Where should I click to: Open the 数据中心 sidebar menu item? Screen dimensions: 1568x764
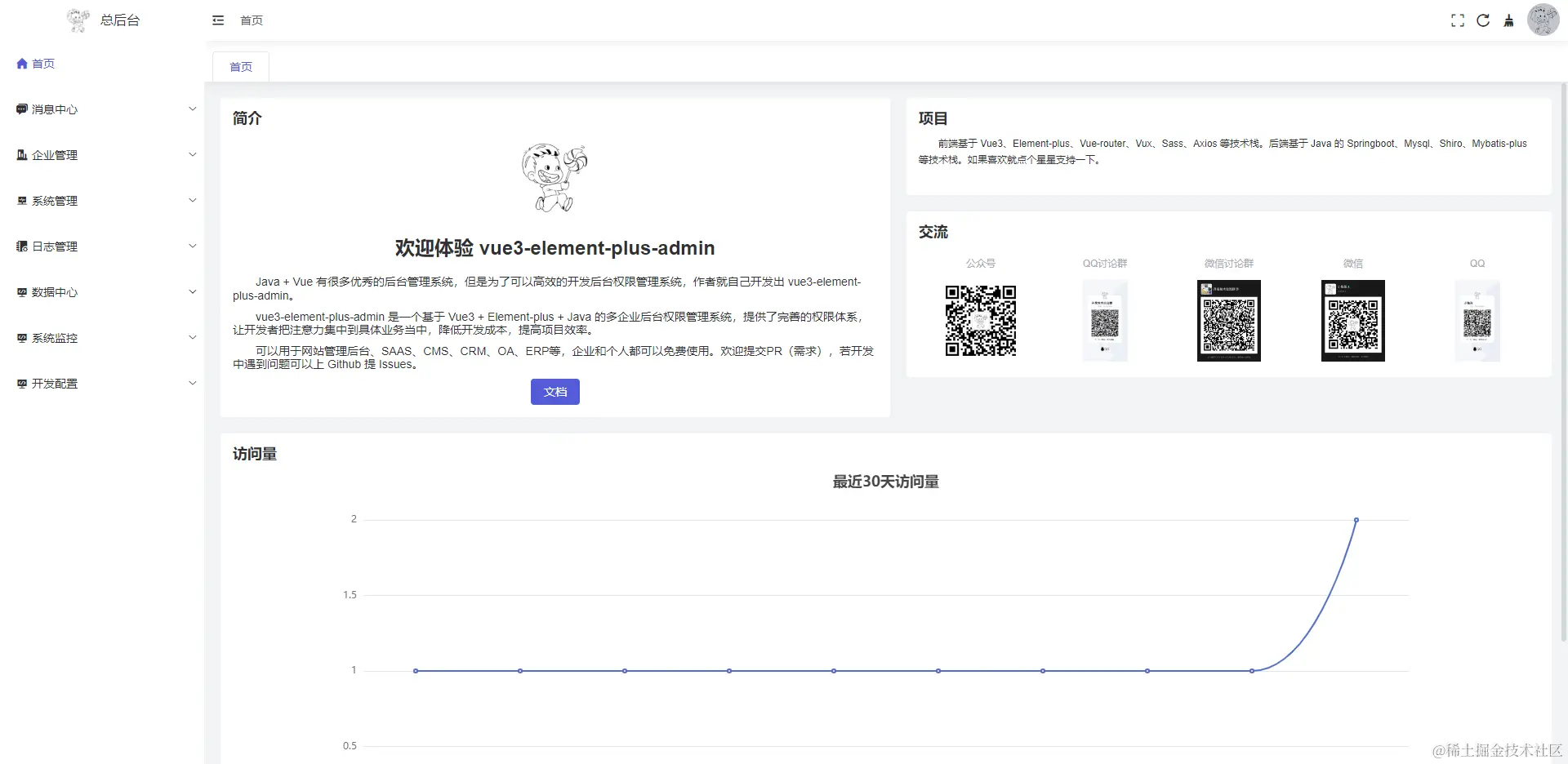(x=102, y=292)
